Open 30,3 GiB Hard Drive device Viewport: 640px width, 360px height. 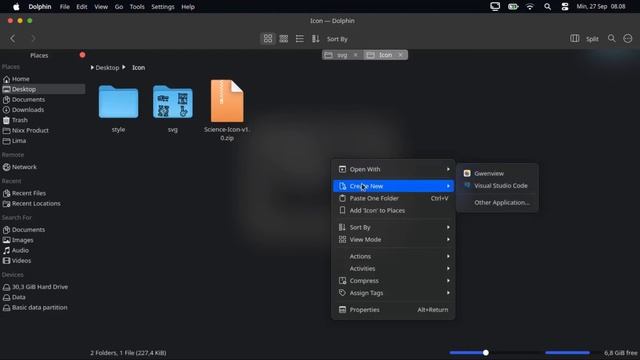coord(43,287)
